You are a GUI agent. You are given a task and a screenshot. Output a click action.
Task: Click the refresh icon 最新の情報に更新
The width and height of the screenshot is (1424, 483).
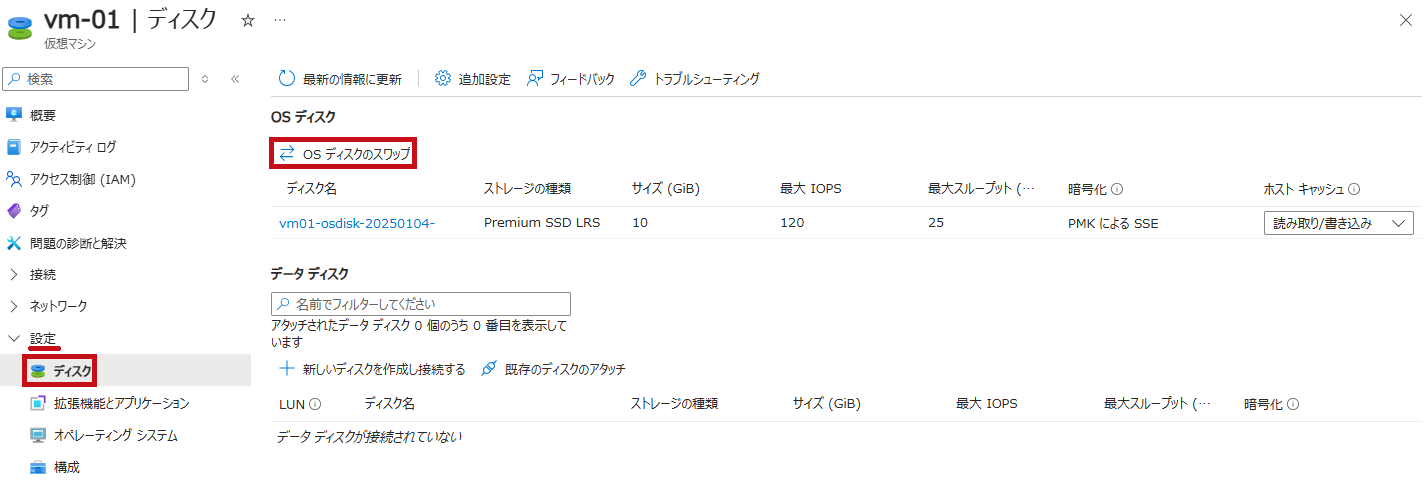[287, 79]
